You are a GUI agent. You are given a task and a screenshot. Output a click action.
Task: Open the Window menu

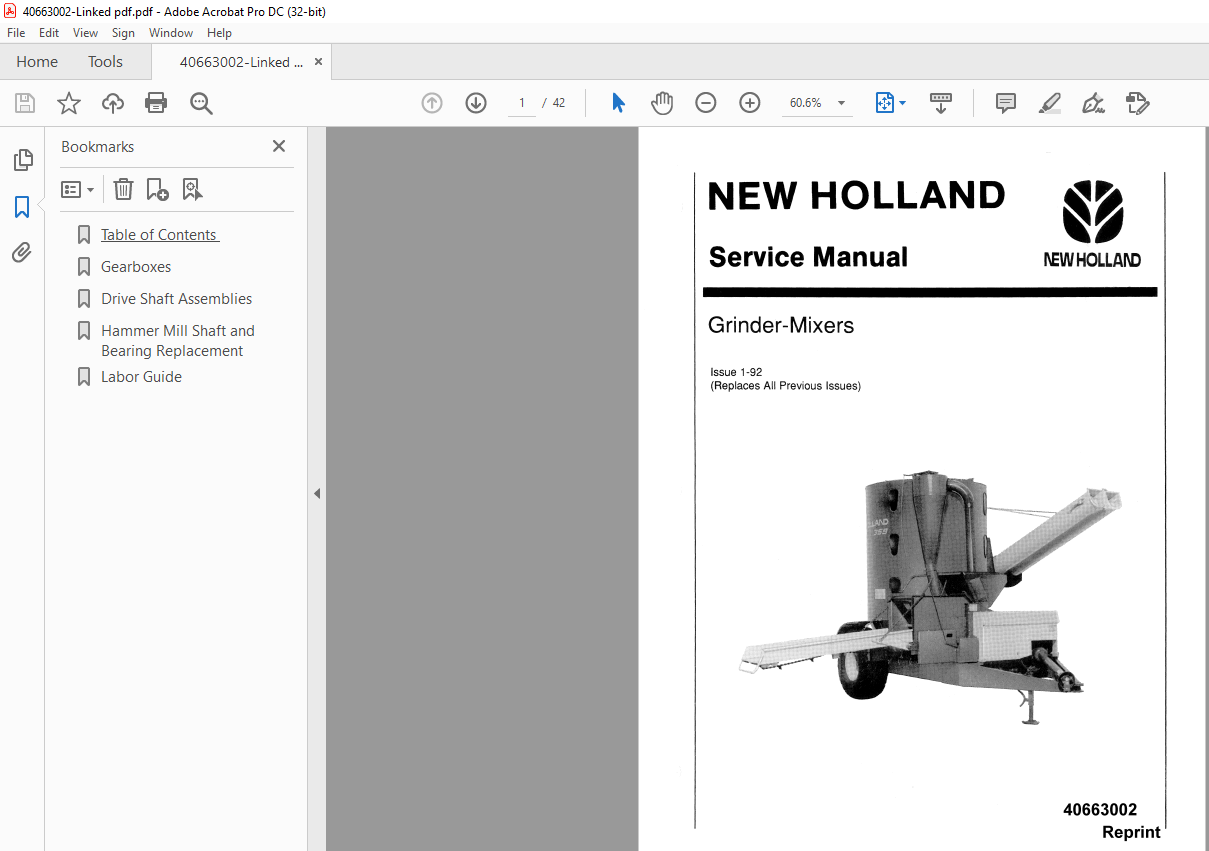tap(171, 33)
